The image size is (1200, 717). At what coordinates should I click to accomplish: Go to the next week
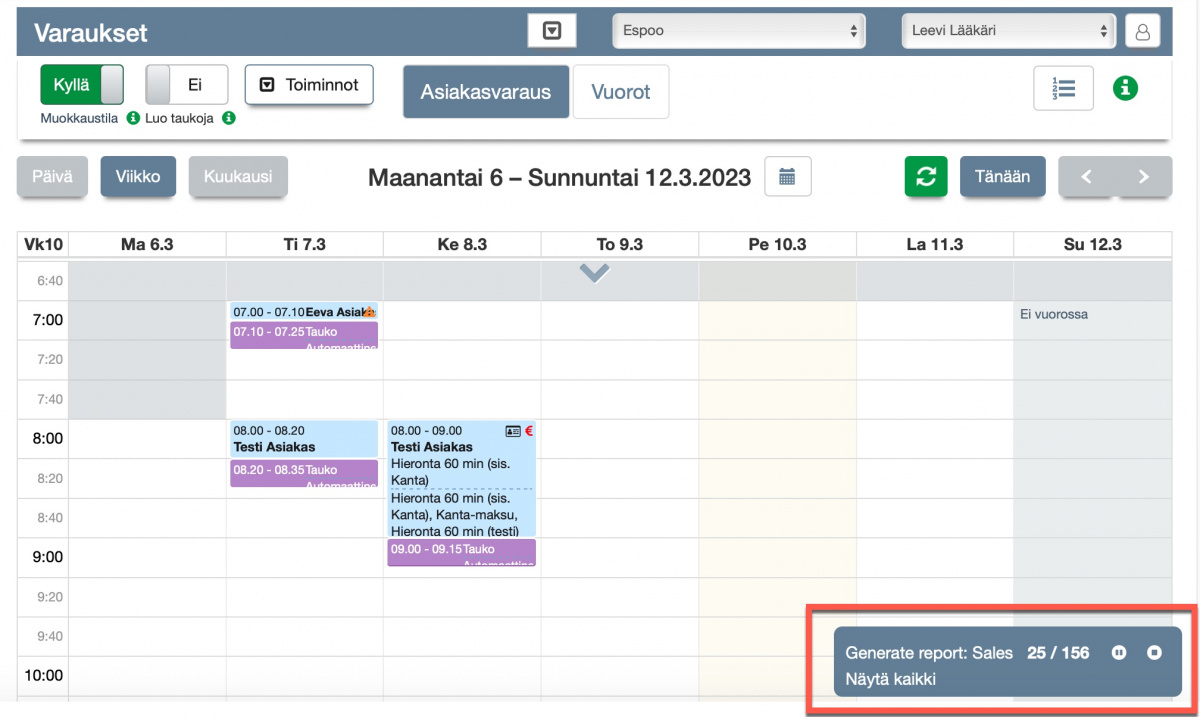[1142, 177]
